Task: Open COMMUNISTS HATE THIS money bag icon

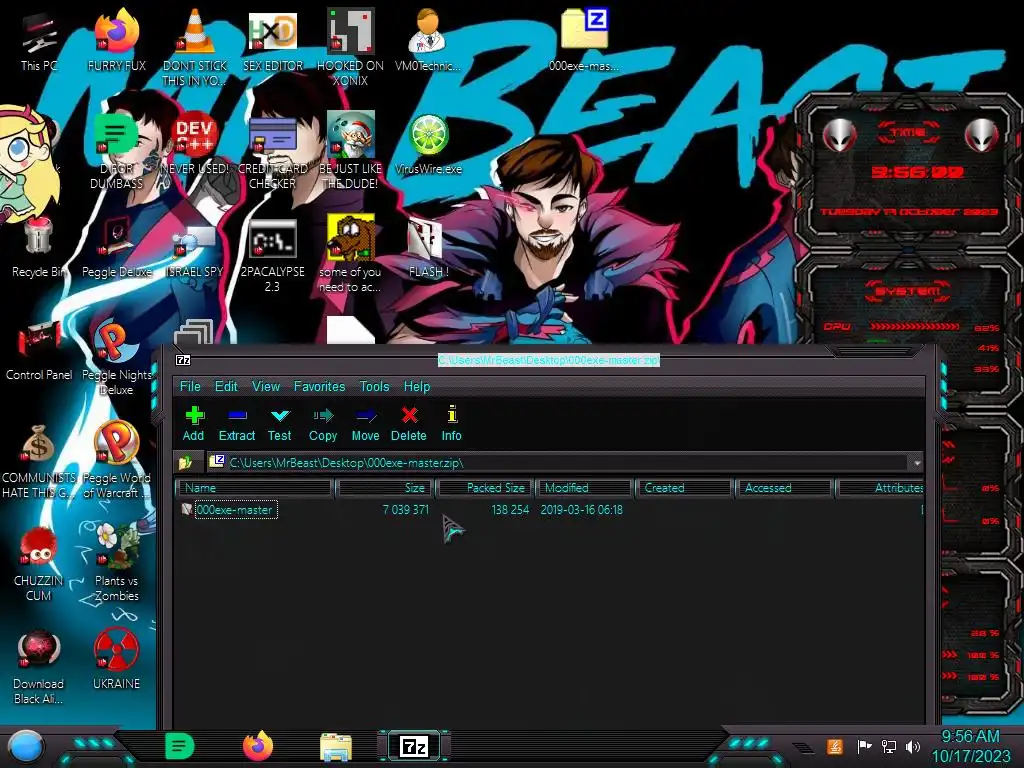Action: pyautogui.click(x=39, y=461)
